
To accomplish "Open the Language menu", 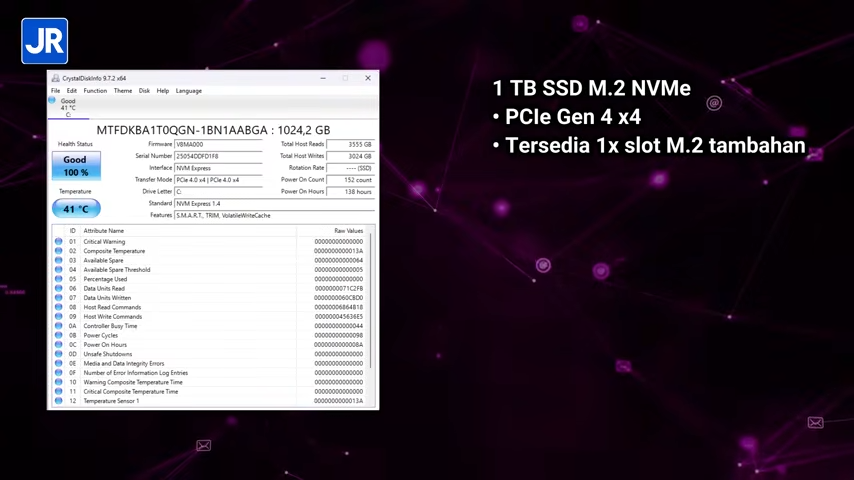I will (x=188, y=91).
